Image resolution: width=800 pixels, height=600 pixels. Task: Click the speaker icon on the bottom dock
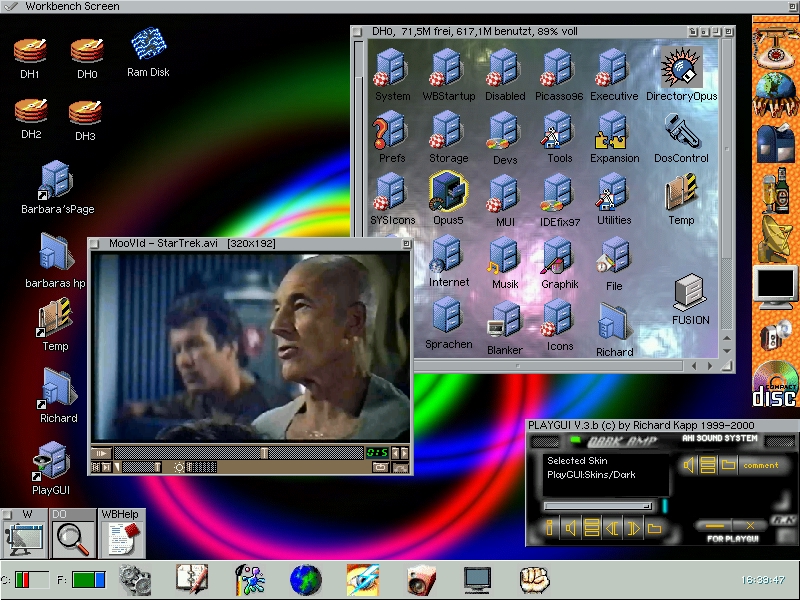pyautogui.click(x=420, y=578)
